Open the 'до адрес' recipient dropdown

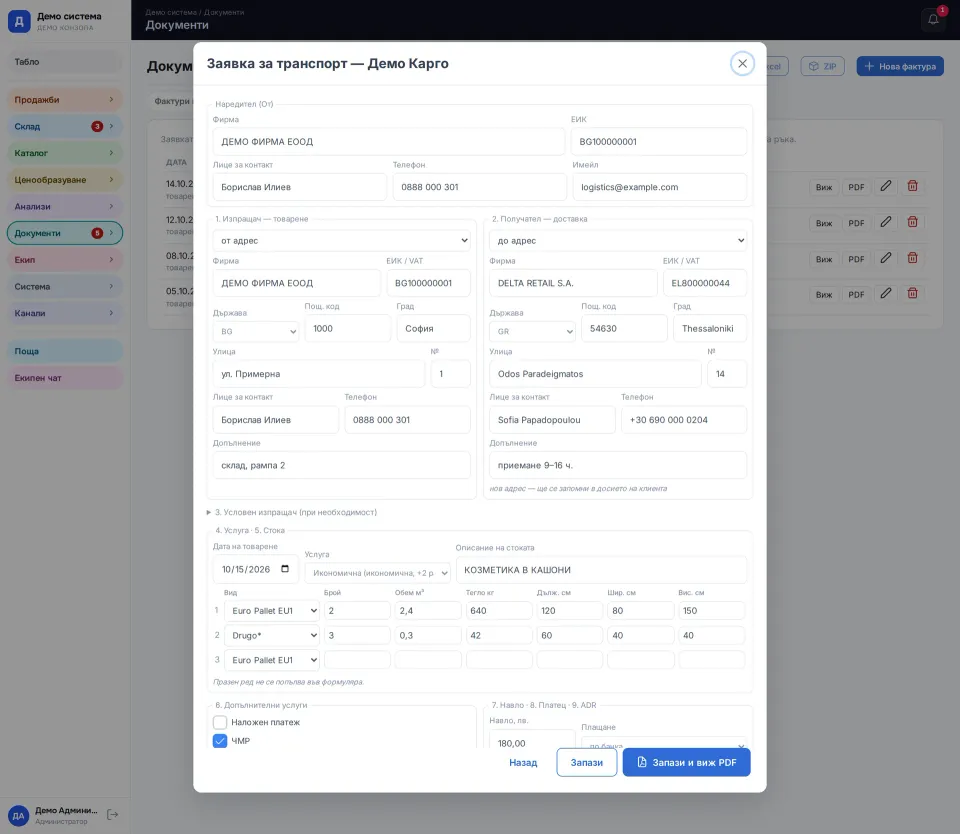[x=618, y=241]
